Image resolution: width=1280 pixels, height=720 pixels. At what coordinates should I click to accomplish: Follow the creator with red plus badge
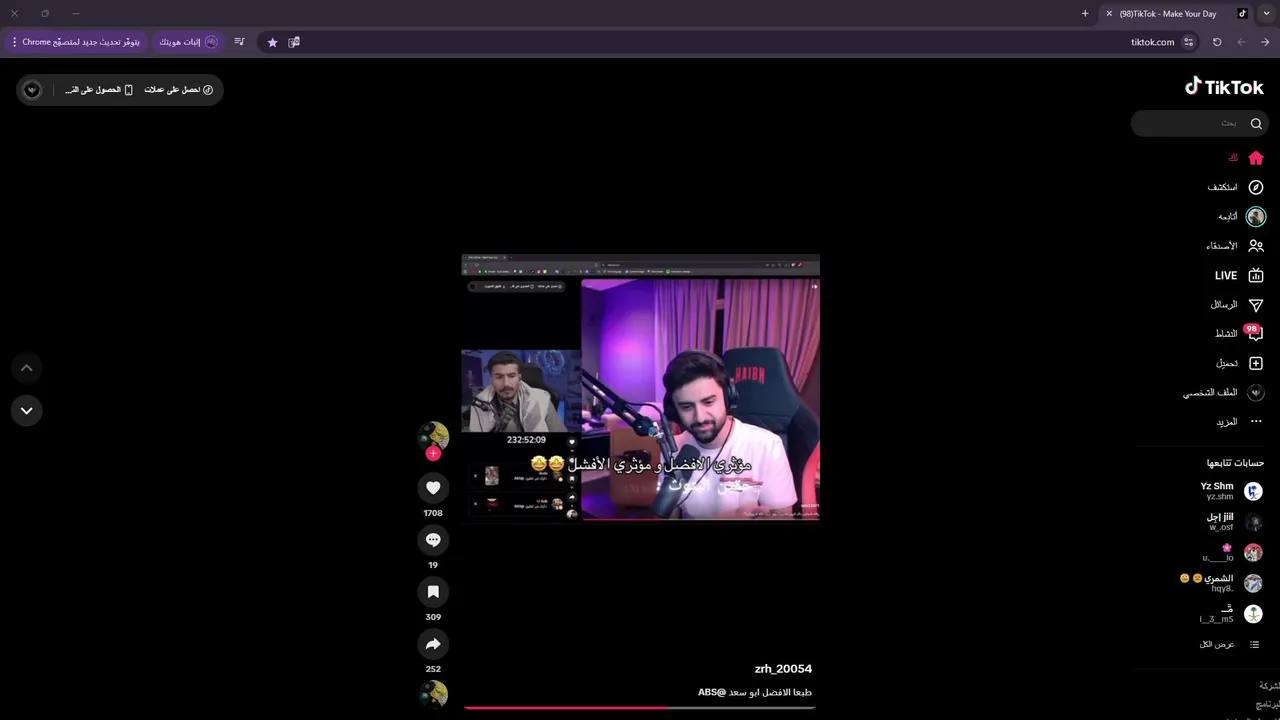tap(433, 453)
